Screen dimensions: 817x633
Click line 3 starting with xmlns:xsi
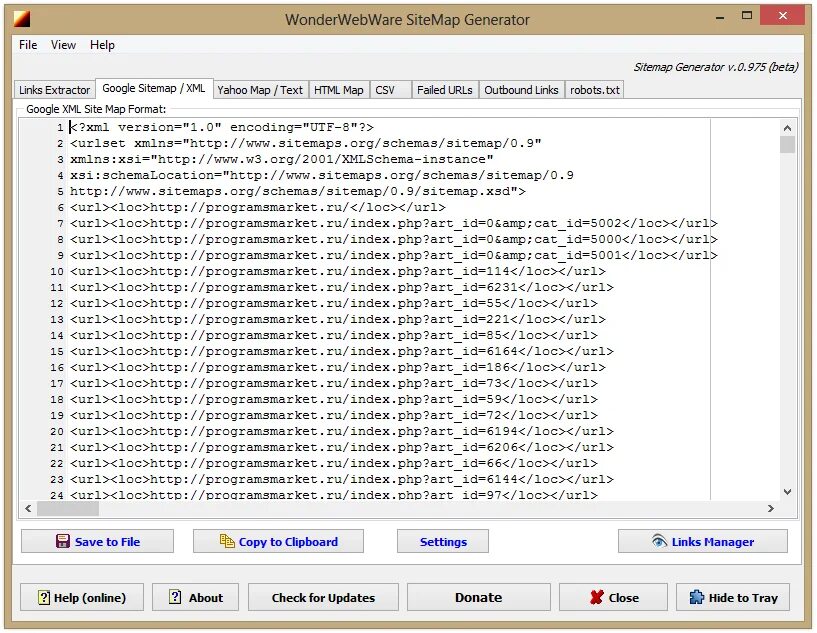[281, 159]
